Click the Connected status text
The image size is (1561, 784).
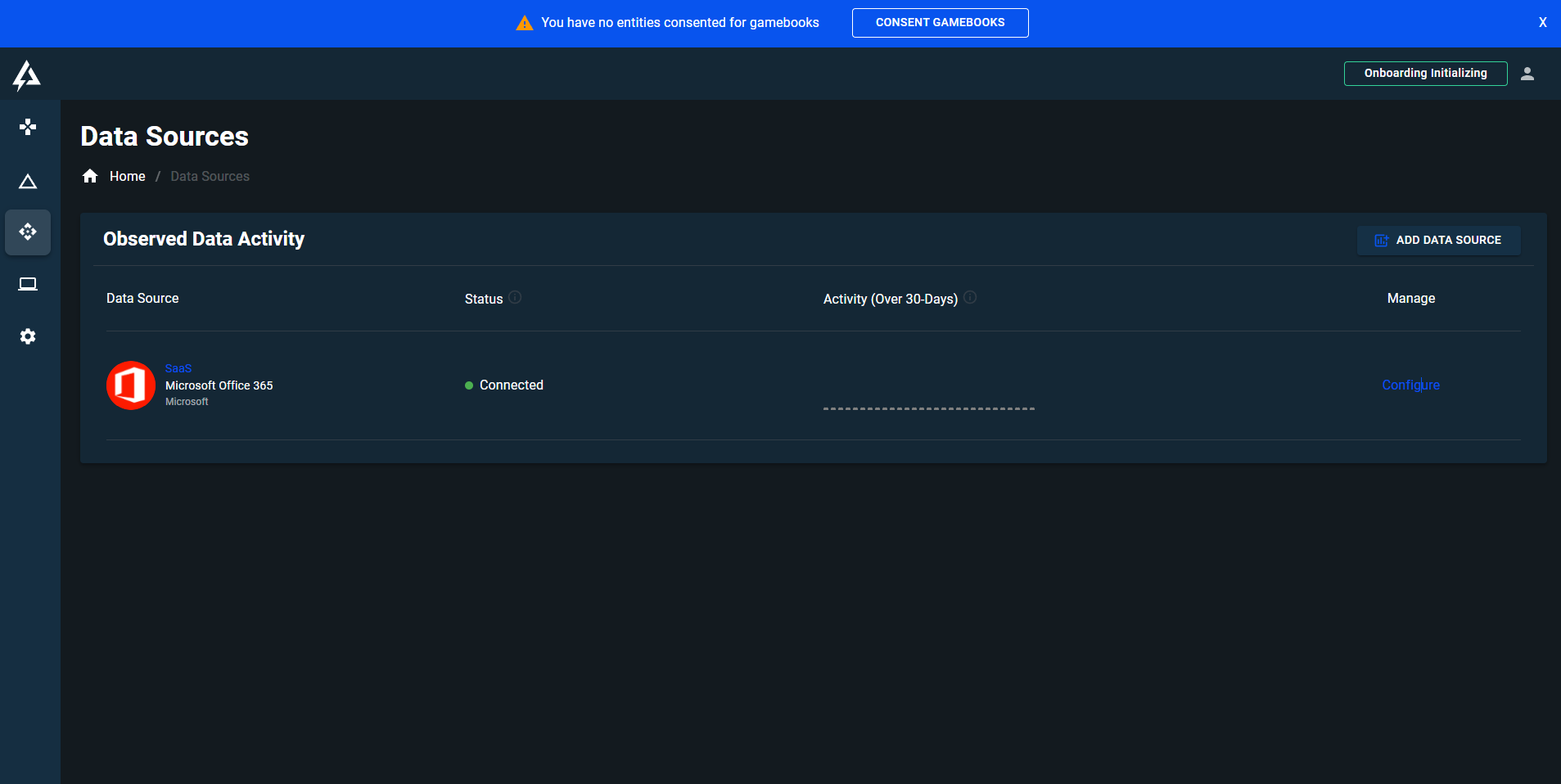point(511,385)
